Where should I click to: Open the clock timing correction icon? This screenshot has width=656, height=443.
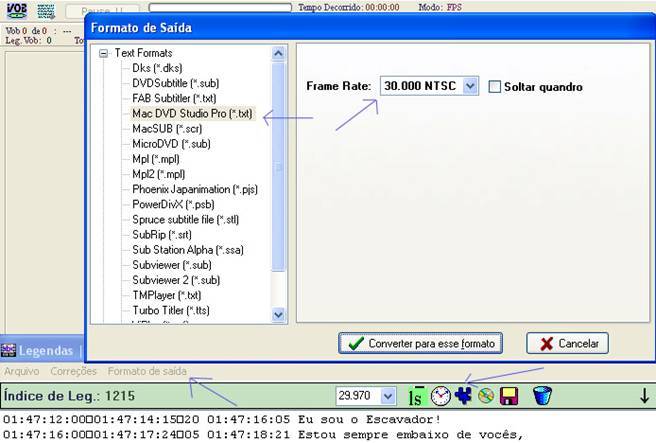[441, 396]
